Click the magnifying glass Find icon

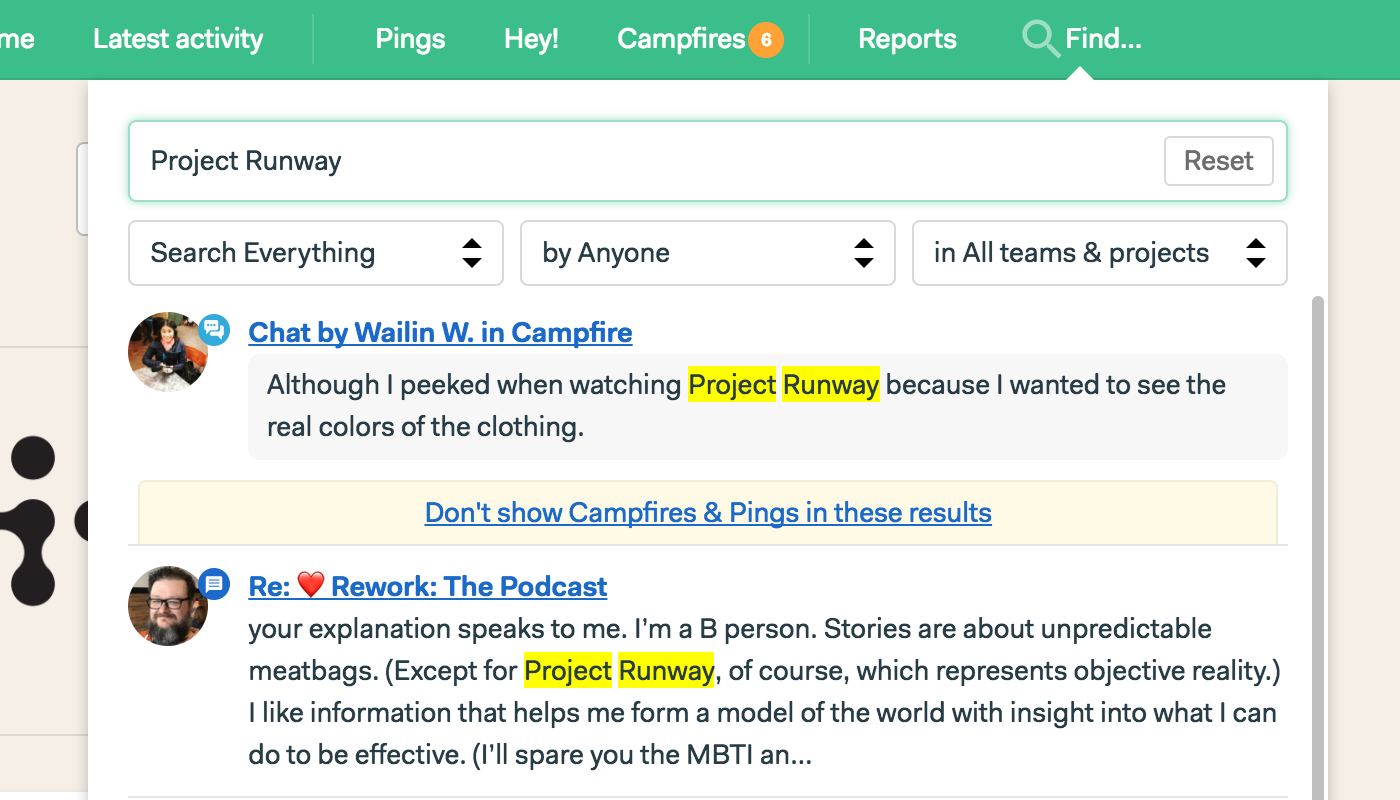pyautogui.click(x=1040, y=40)
